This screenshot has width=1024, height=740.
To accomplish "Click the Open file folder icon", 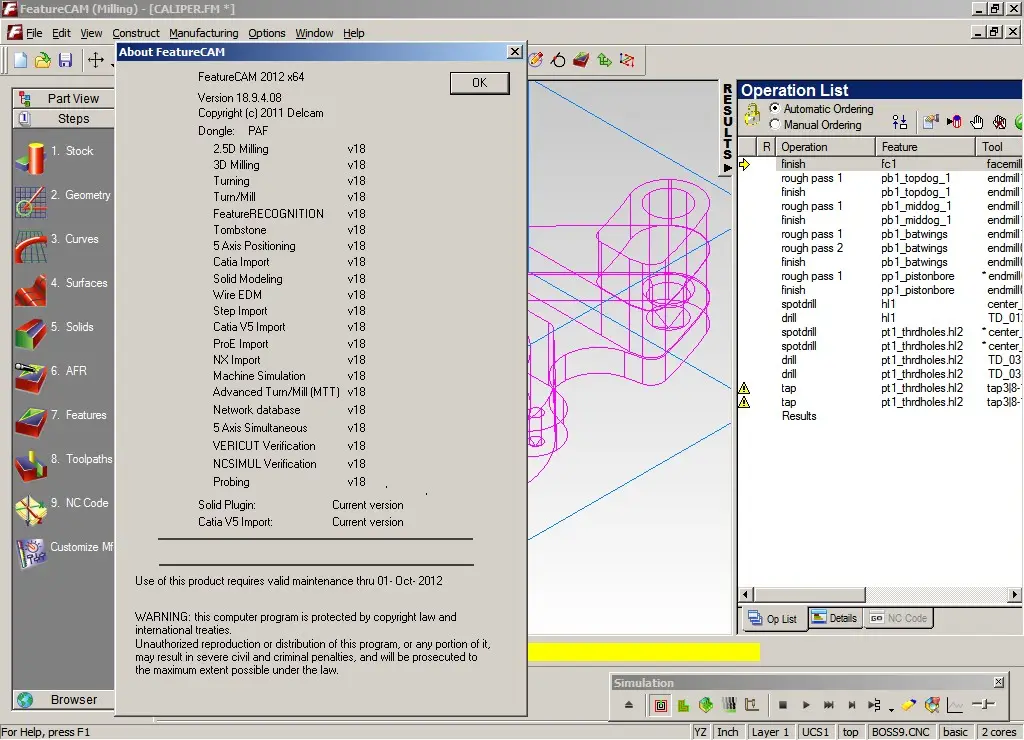I will coord(42,60).
